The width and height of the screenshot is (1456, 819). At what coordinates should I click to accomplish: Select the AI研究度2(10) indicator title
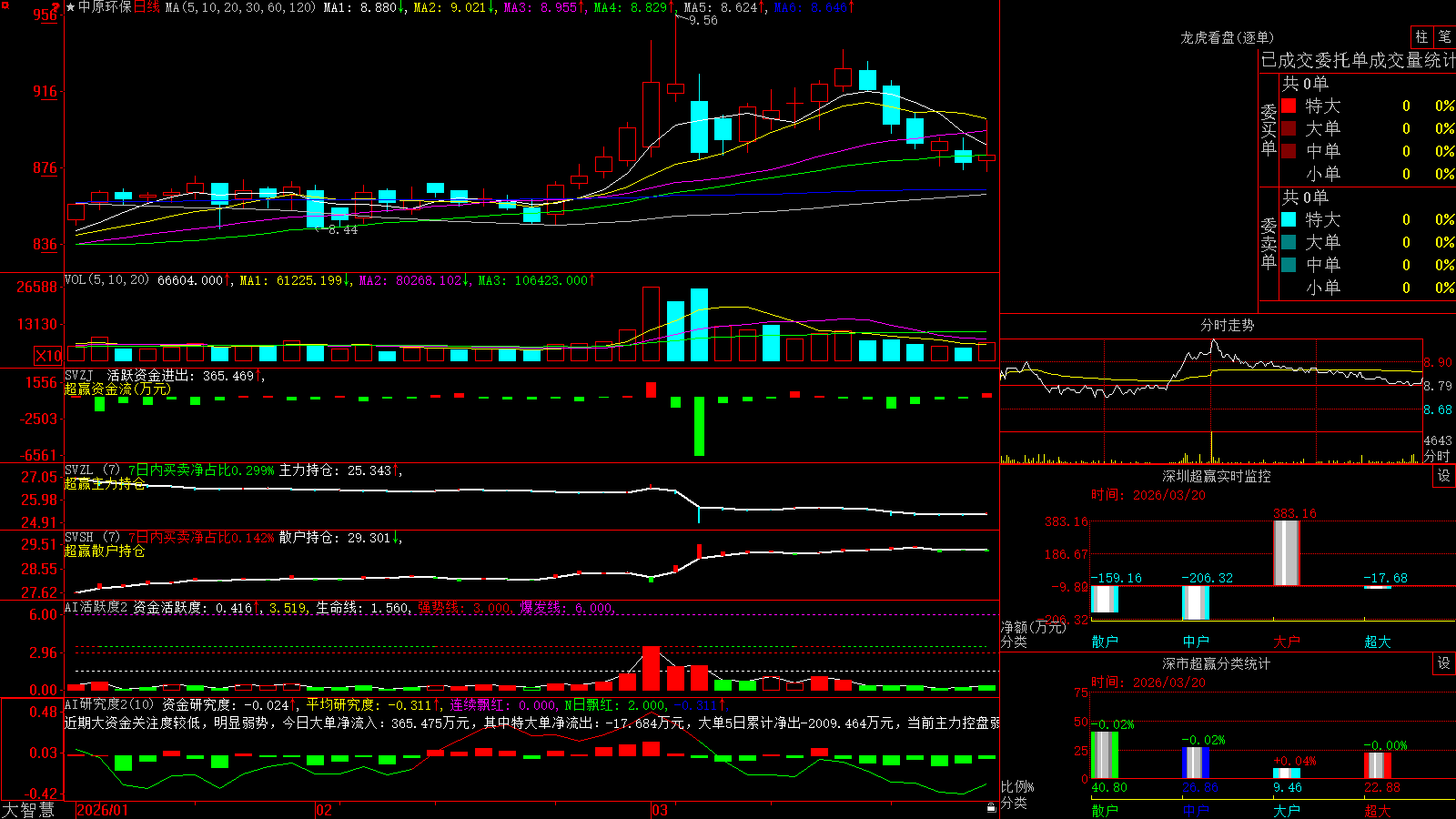point(109,704)
